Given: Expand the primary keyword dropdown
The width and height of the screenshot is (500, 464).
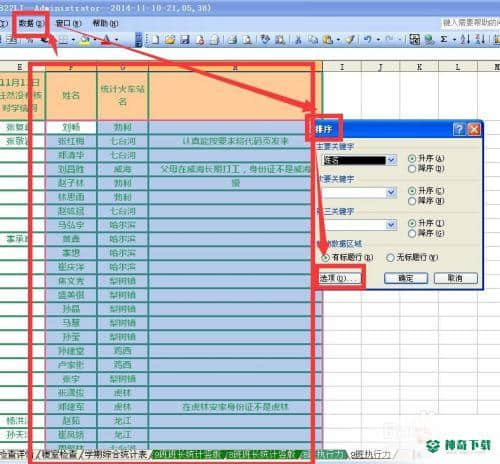Looking at the screenshot, I should pos(392,160).
